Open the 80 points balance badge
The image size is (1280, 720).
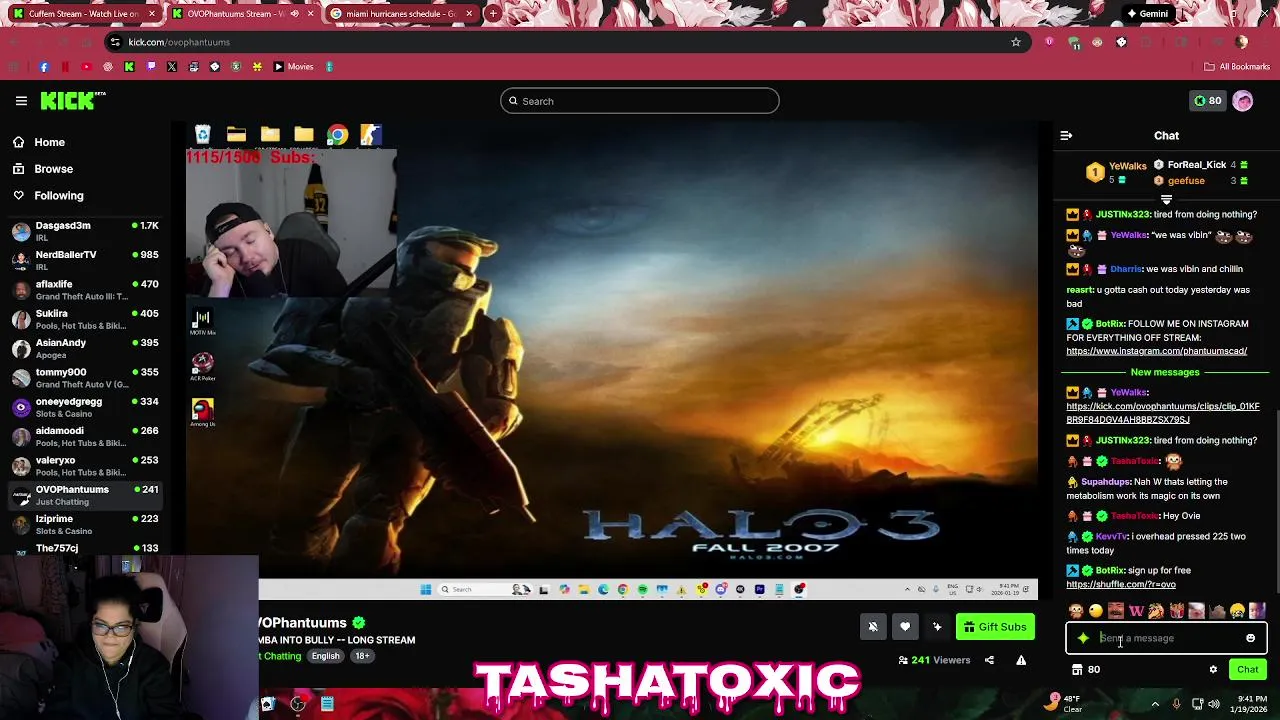point(1208,101)
